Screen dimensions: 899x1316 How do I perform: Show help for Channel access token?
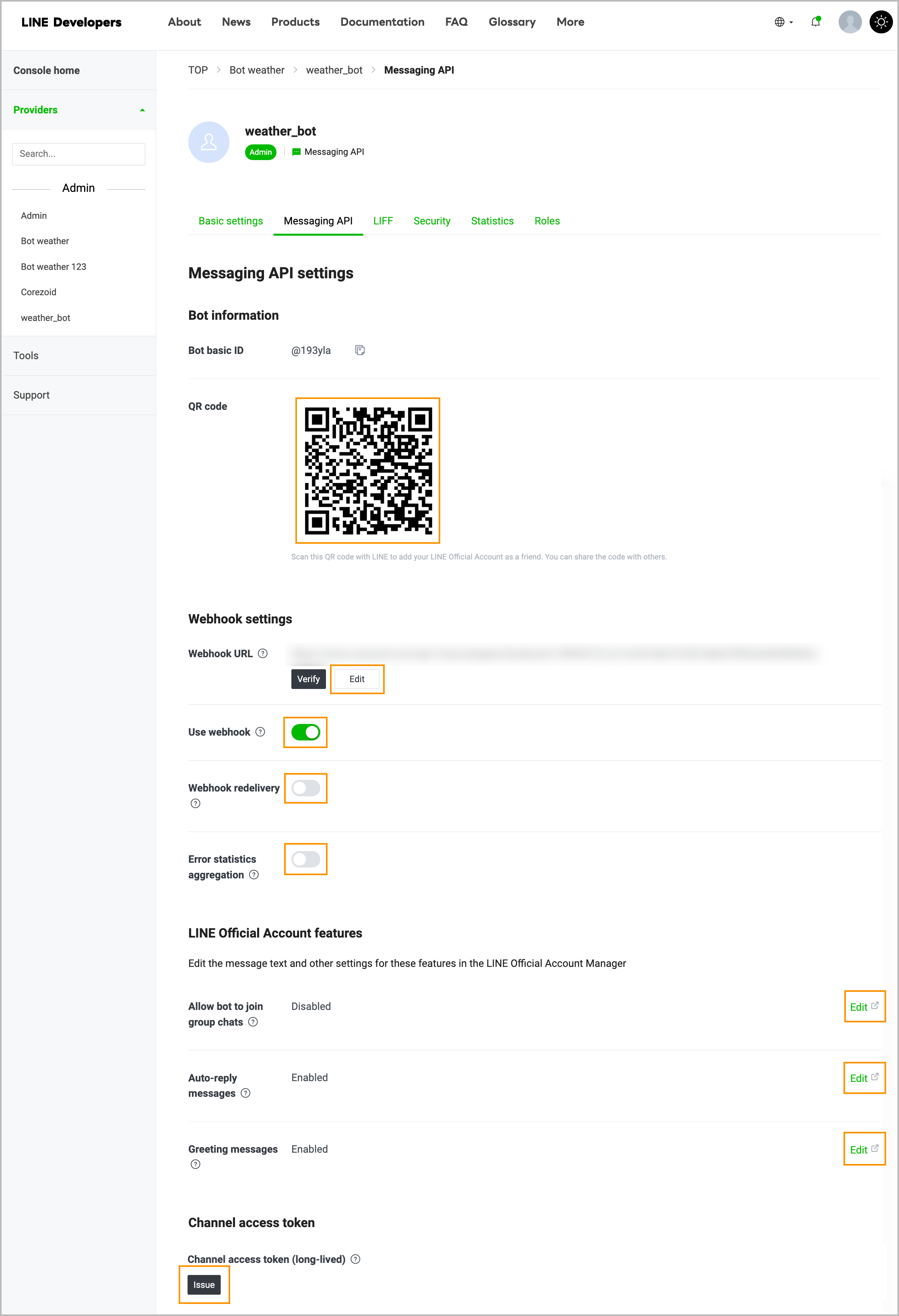(x=355, y=1259)
